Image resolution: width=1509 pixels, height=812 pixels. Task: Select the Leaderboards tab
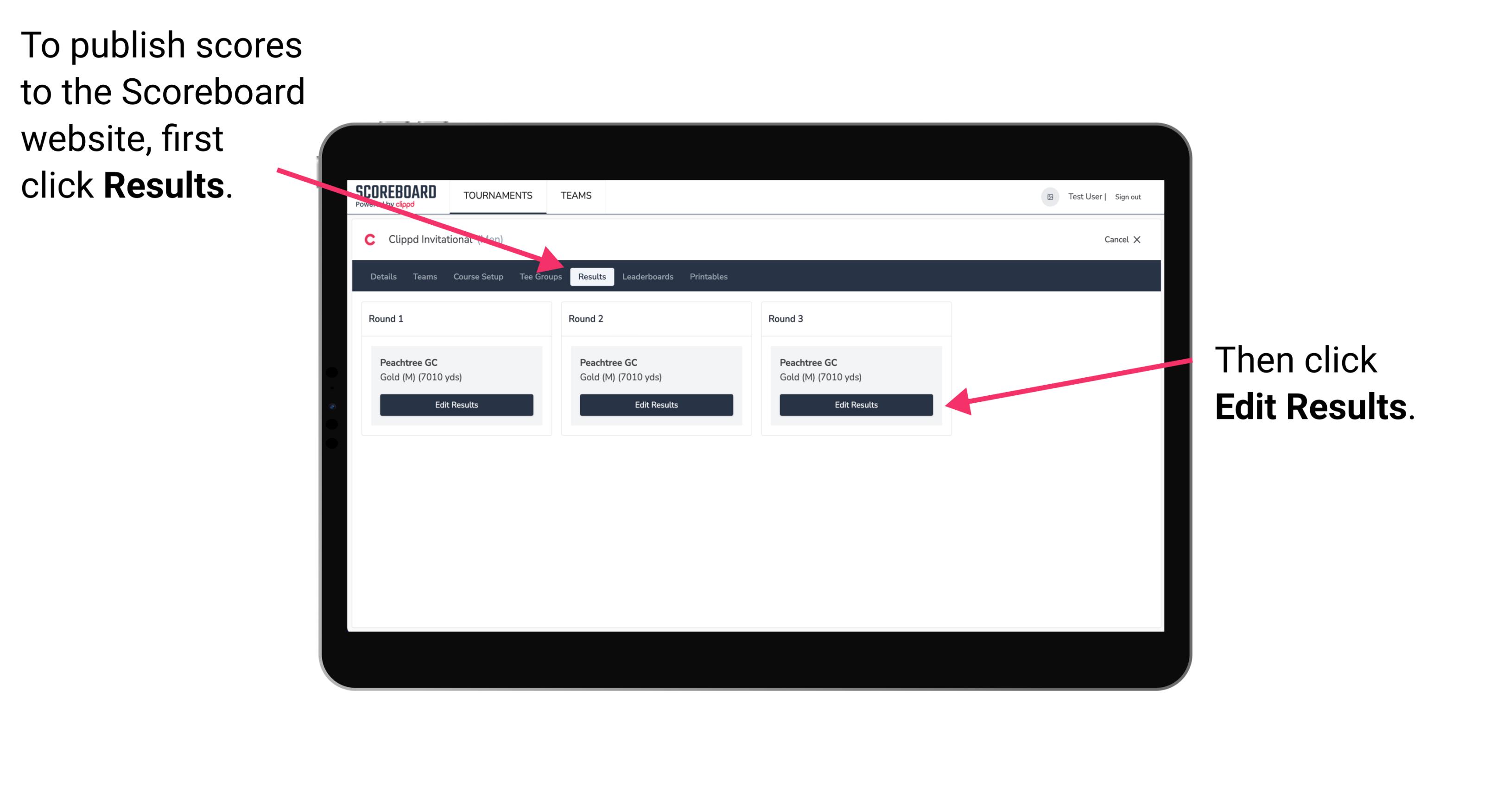648,276
